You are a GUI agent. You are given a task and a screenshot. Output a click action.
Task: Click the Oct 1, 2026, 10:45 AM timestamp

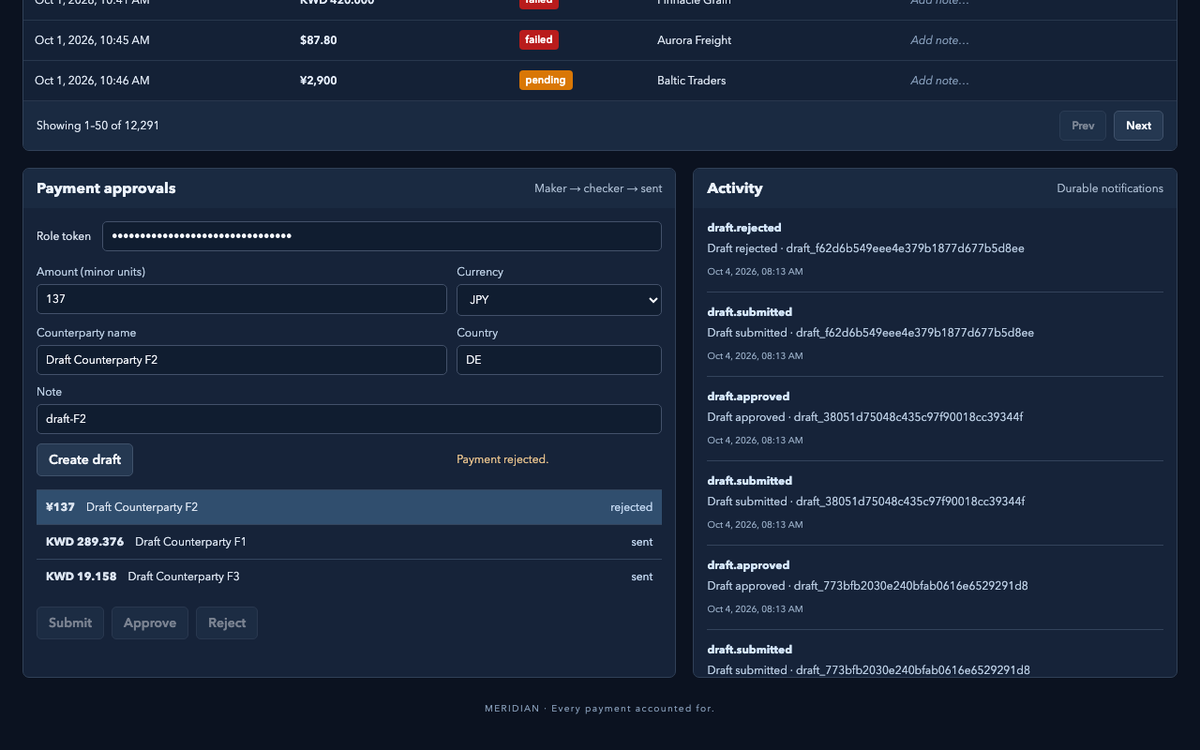tap(92, 40)
